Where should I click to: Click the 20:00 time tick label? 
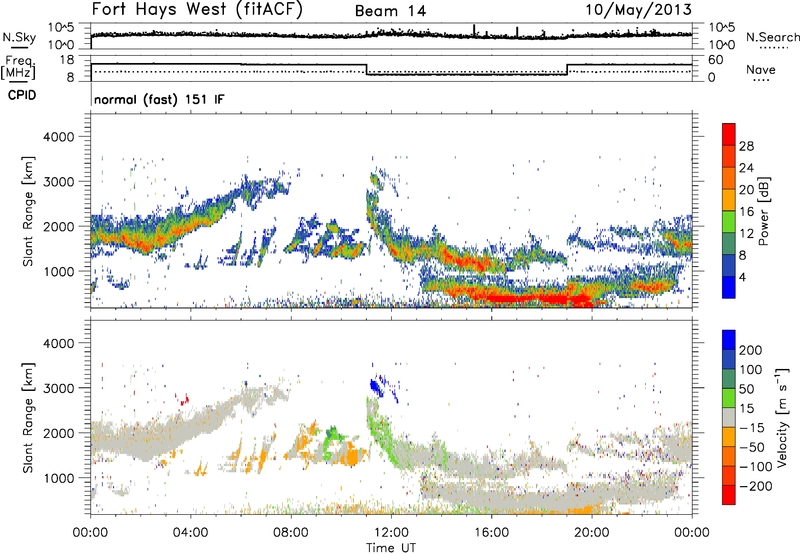(x=591, y=532)
